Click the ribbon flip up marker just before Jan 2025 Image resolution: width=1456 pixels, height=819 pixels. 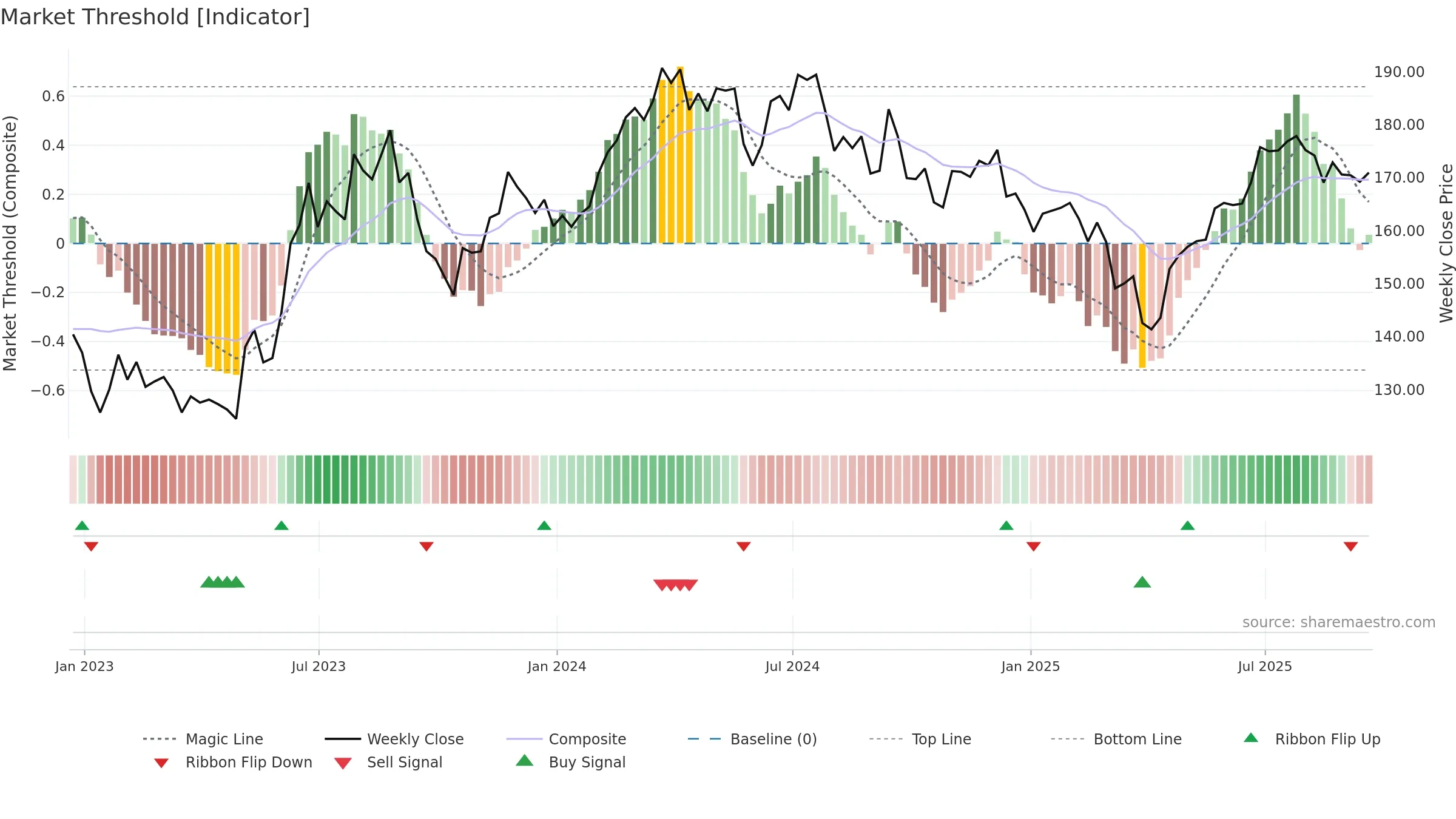click(1006, 525)
